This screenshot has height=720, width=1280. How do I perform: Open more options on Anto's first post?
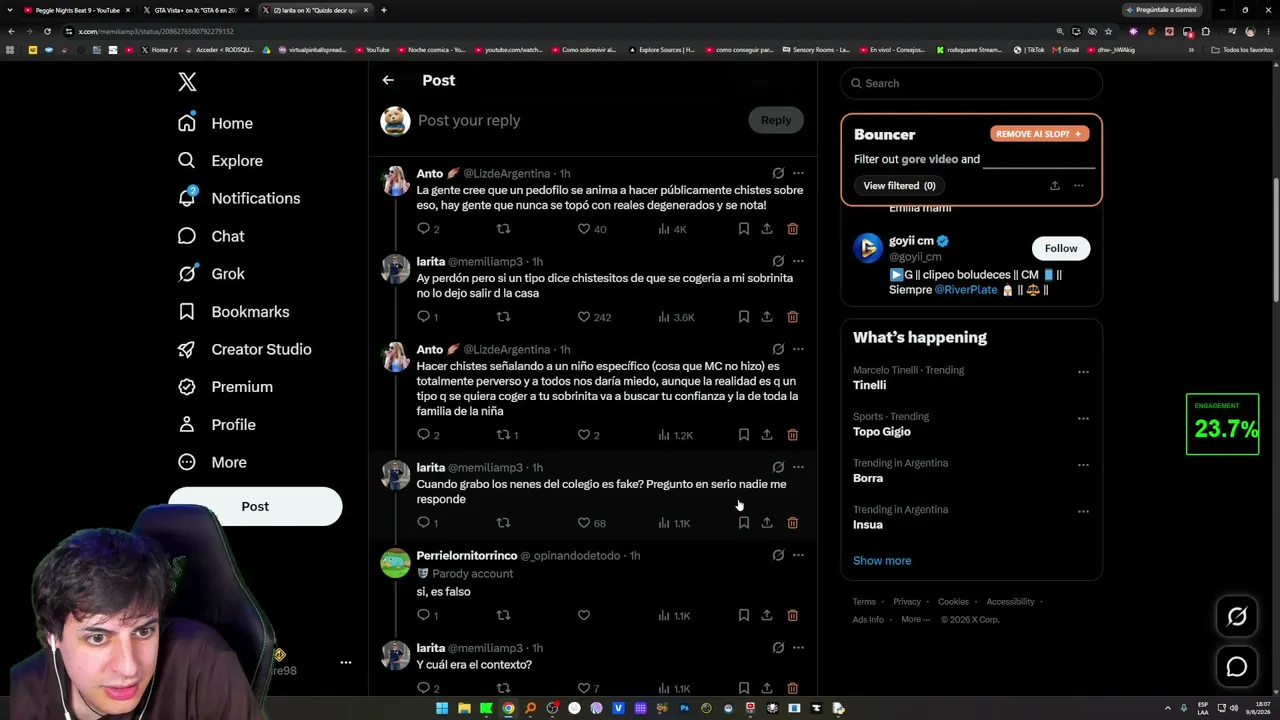click(x=798, y=173)
